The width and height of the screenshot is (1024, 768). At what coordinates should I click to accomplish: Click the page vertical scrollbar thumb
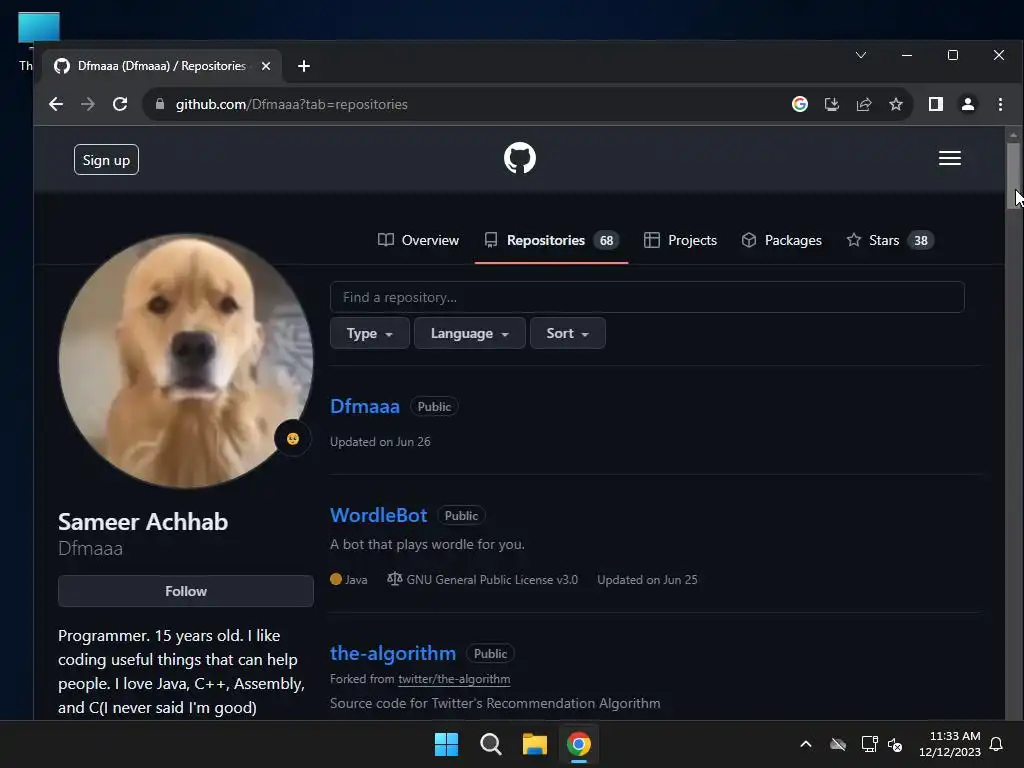point(1014,175)
